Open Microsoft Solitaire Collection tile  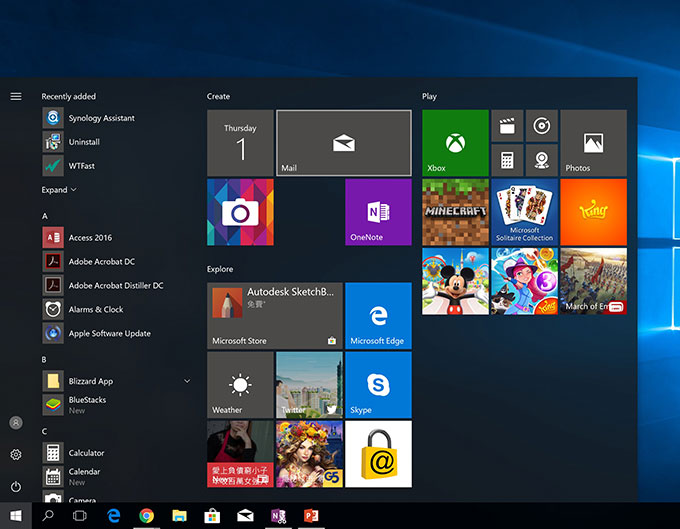(x=524, y=212)
